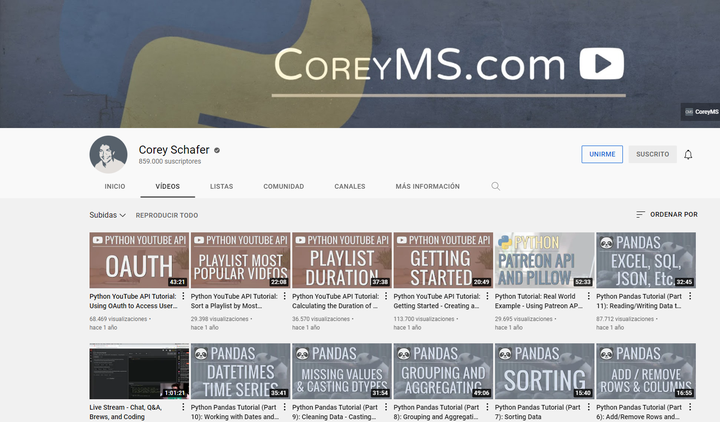This screenshot has width=720, height=422.
Task: Open the three-dot menu for Pandas Part 8 video
Action: [487, 407]
